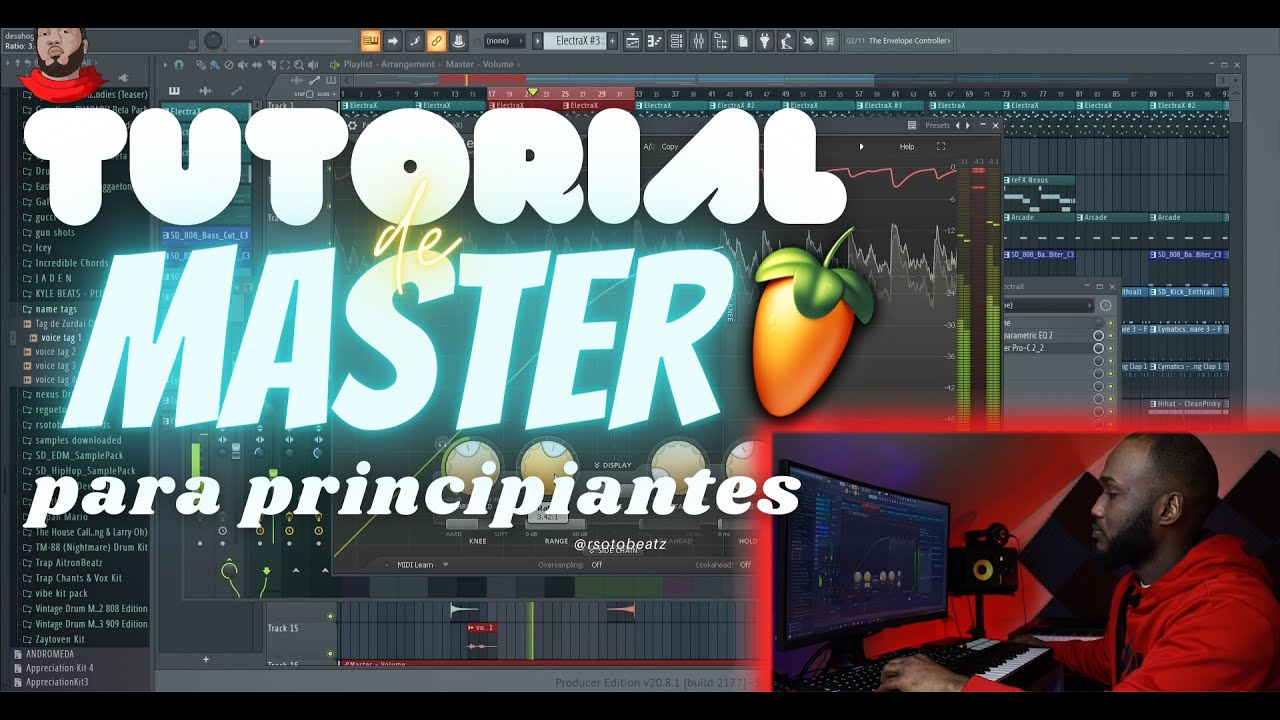
Task: Open the MIDI Learn dropdown arrow
Action: click(446, 565)
